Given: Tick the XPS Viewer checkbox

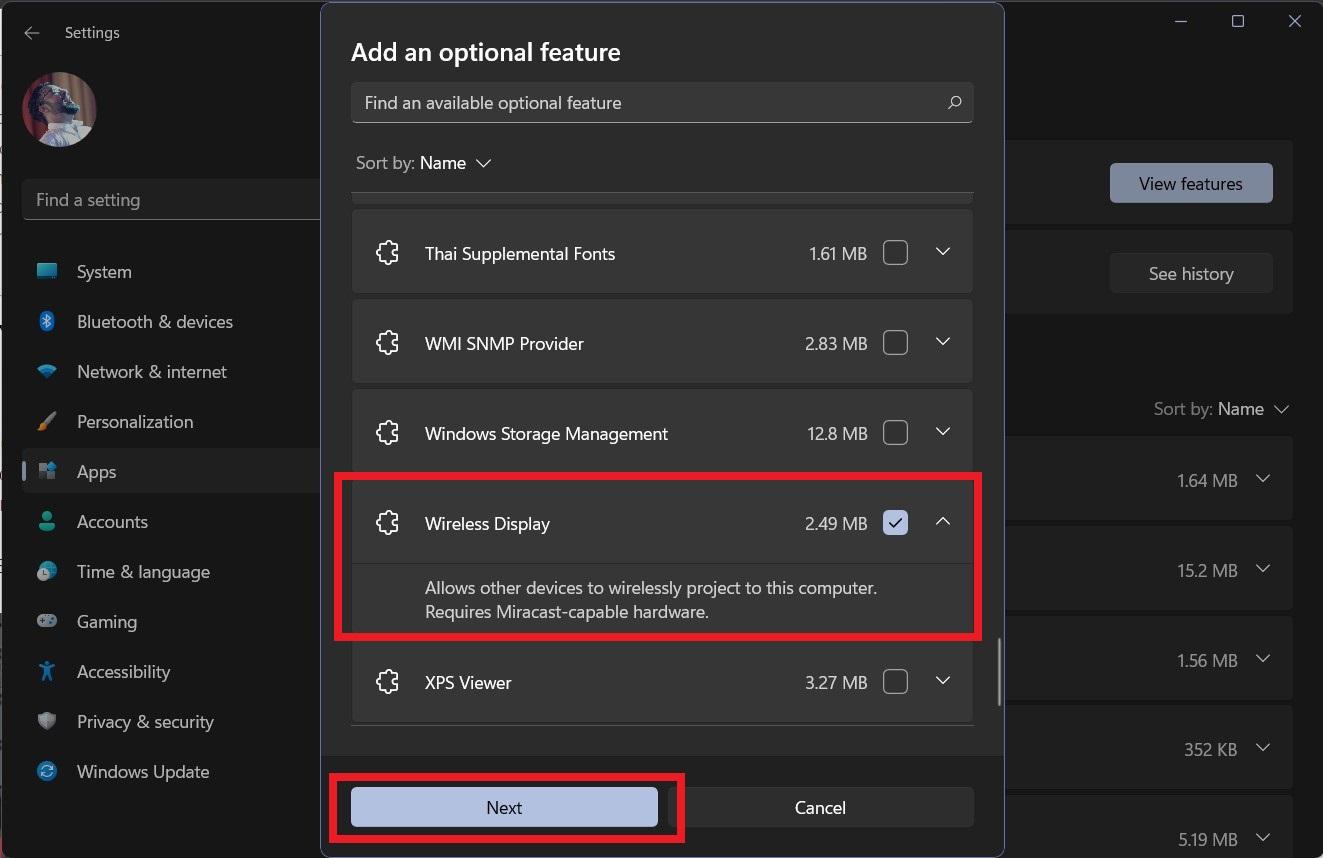Looking at the screenshot, I should (x=895, y=682).
